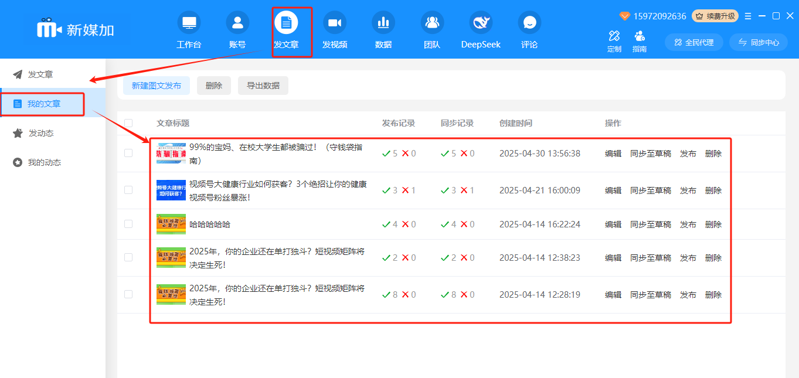The image size is (799, 378).
Task: Open the 账号 account icon
Action: [x=237, y=23]
